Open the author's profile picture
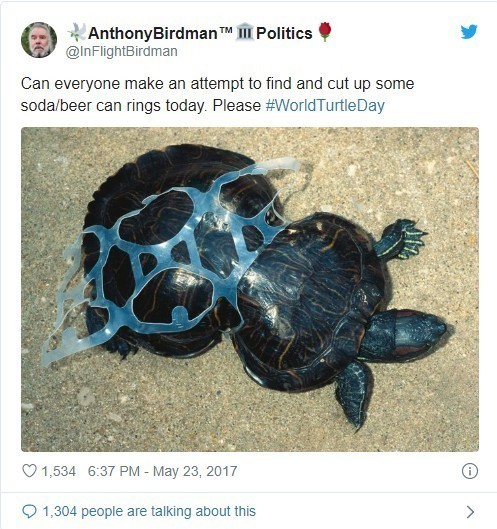Screen dimensions: 497x529 click(39, 40)
